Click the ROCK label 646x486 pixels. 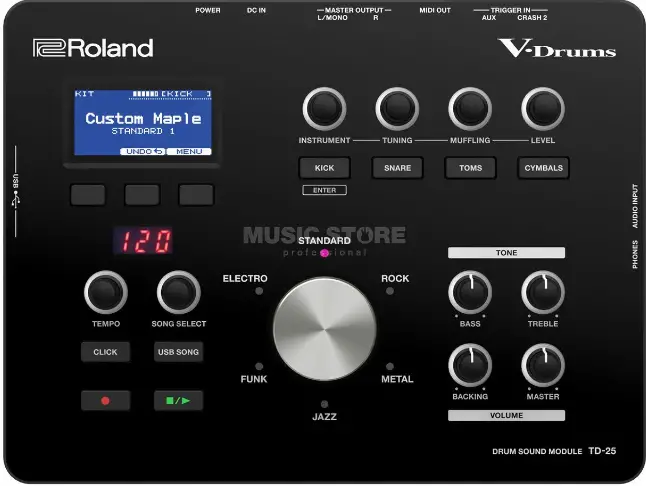(395, 278)
